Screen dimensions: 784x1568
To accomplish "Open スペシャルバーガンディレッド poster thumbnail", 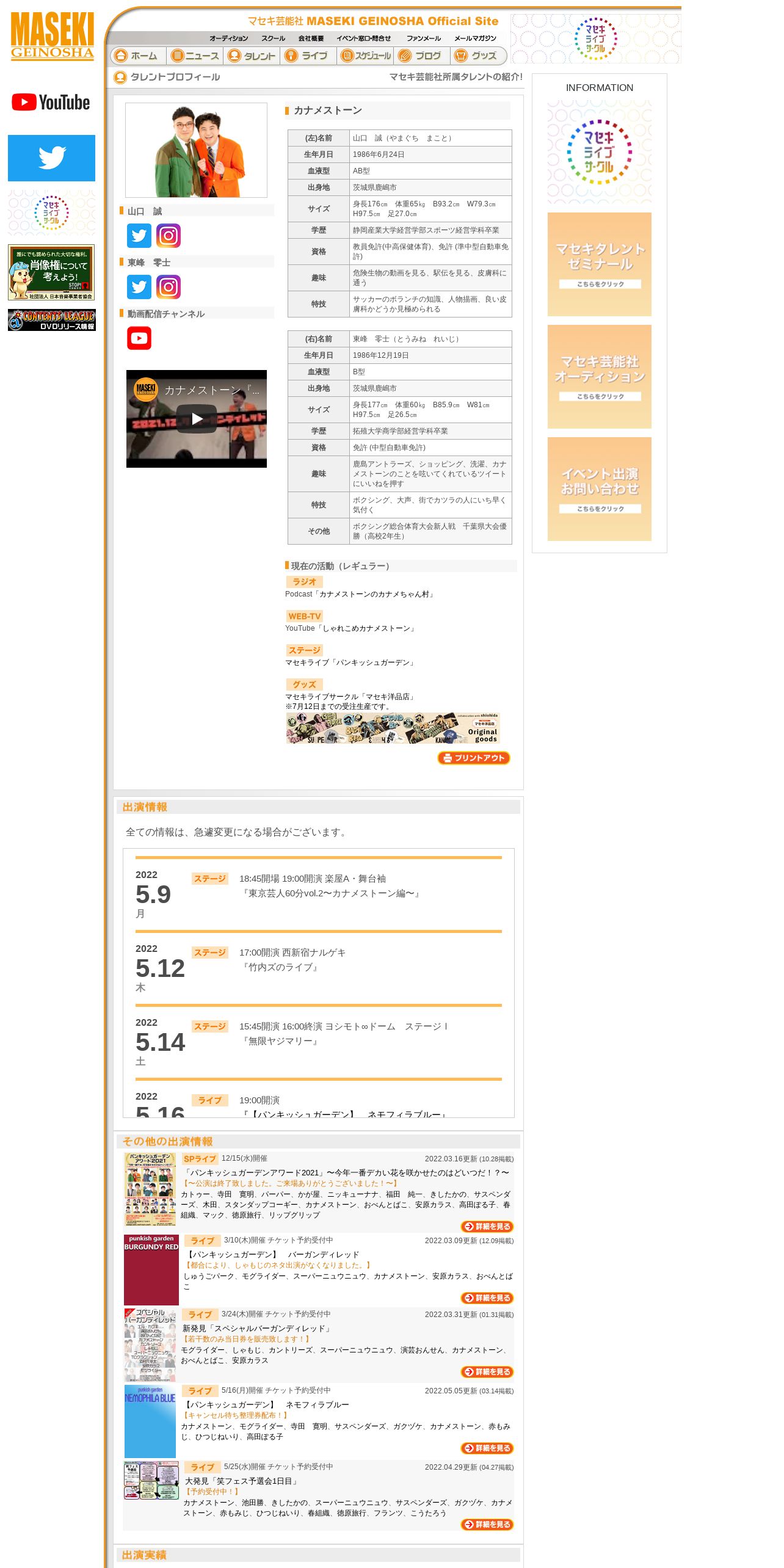I will 151,1345.
